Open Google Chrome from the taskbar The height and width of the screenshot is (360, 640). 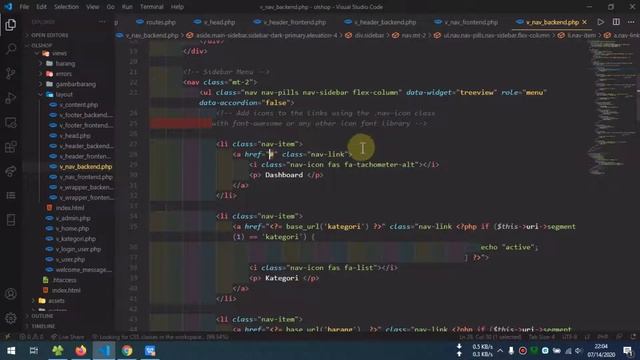[x=127, y=351]
